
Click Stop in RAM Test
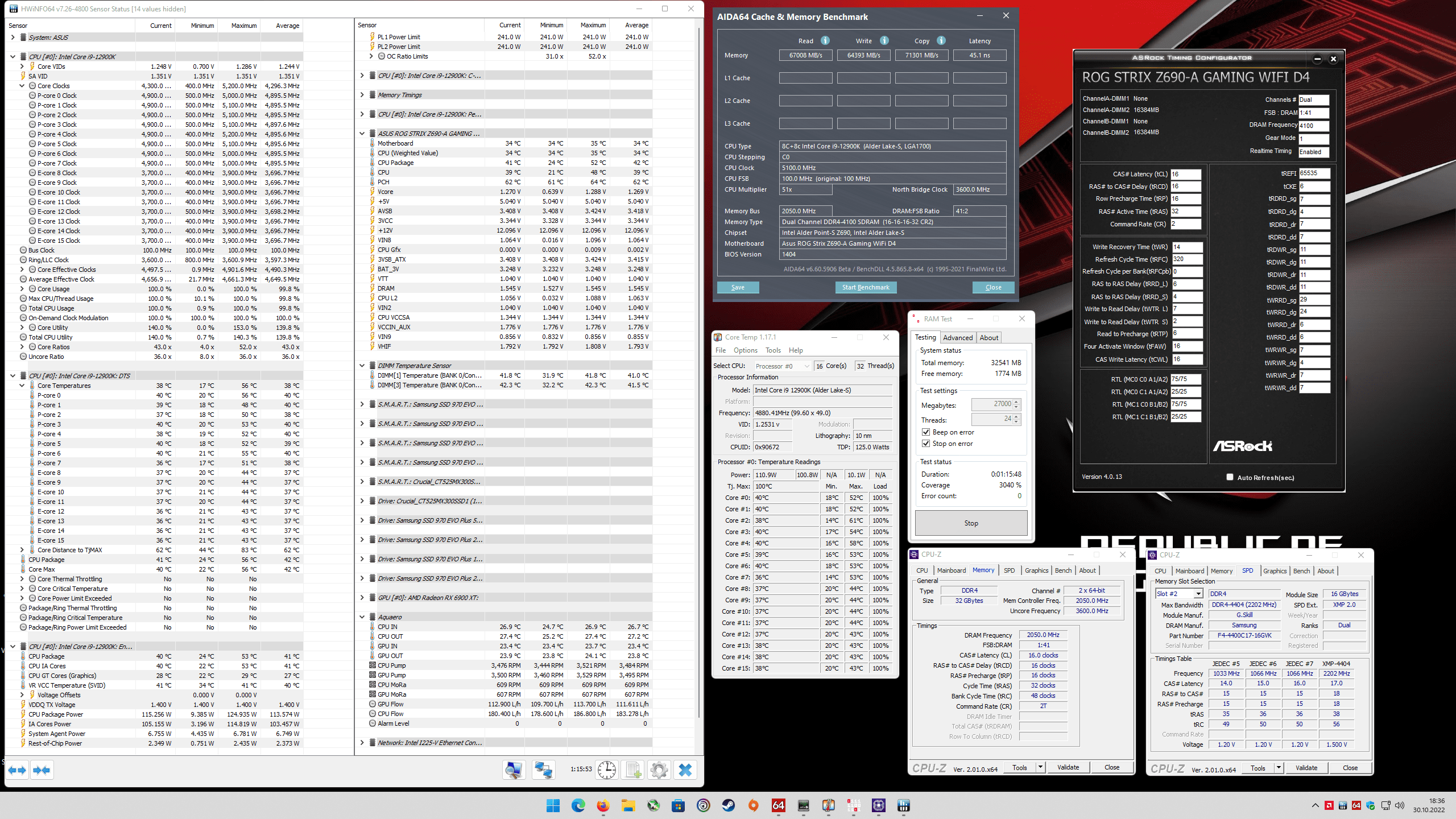click(x=971, y=523)
